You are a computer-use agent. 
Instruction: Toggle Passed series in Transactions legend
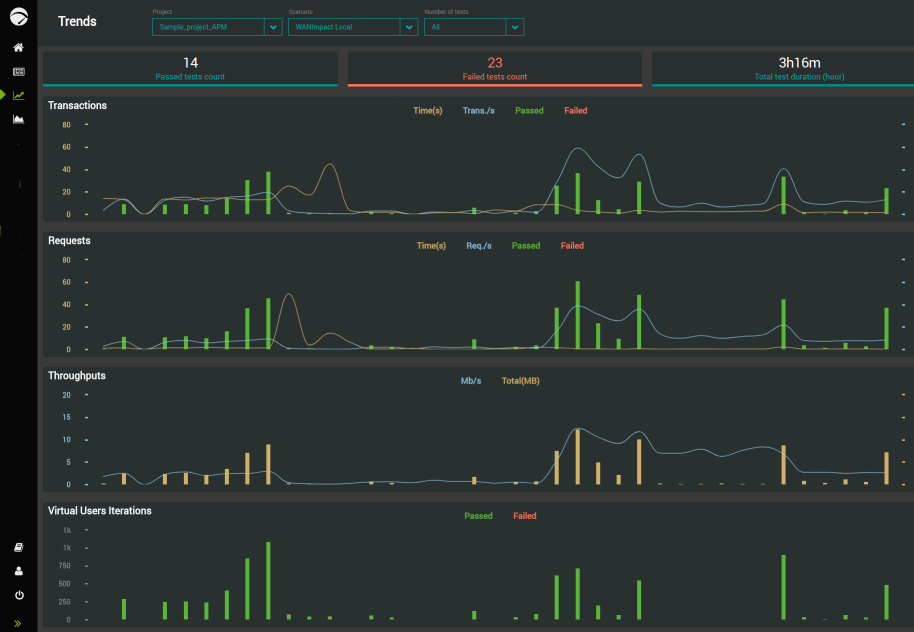click(529, 111)
